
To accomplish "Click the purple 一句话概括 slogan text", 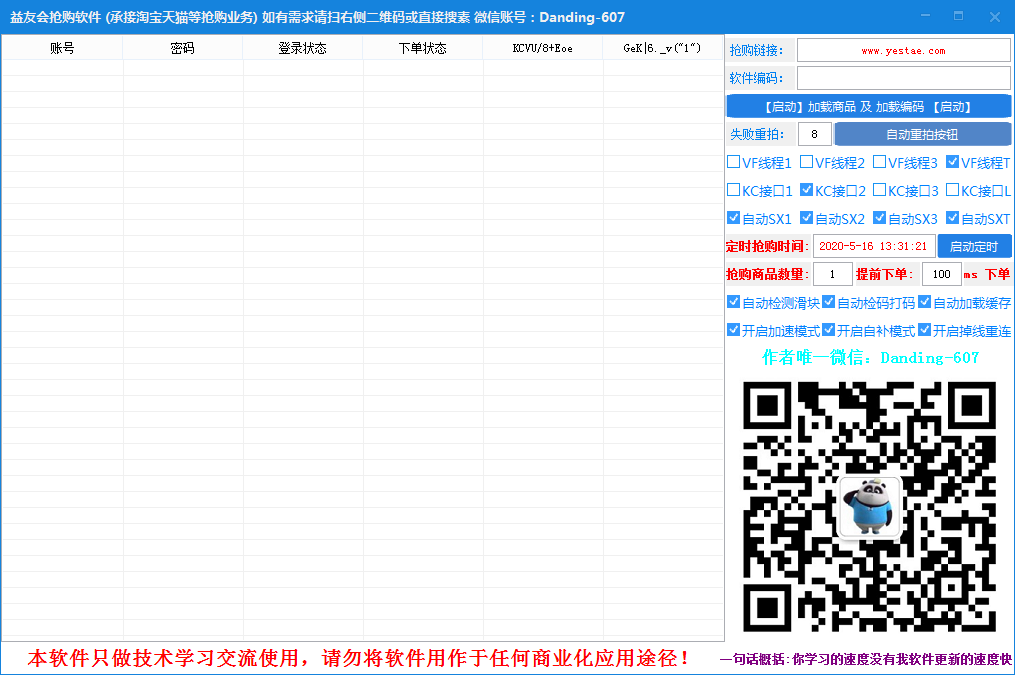I will 865,659.
